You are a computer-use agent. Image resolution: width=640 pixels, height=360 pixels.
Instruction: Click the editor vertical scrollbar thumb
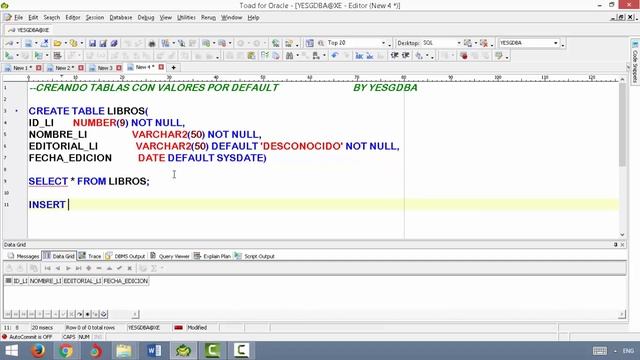(x=622, y=124)
